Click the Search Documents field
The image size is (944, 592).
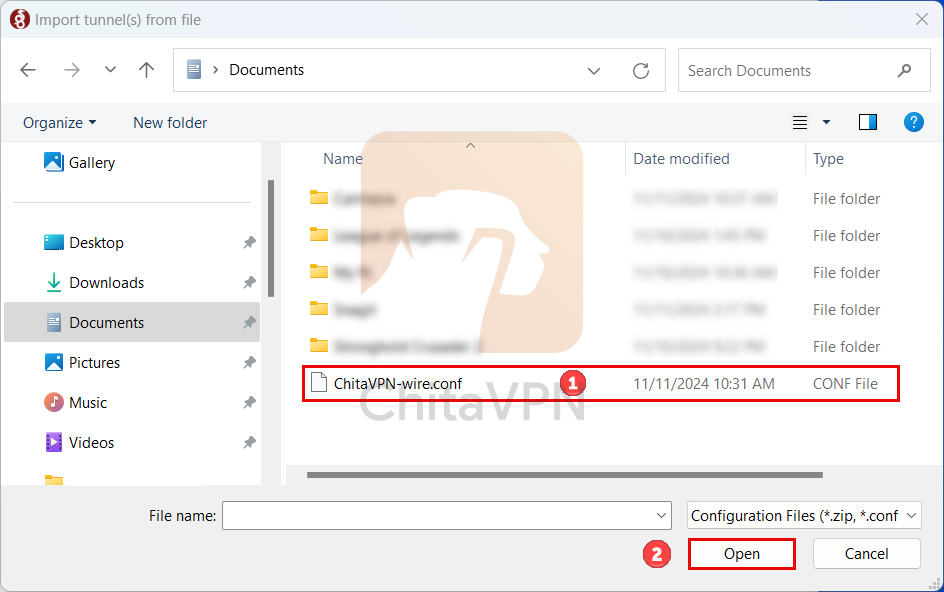pos(785,71)
